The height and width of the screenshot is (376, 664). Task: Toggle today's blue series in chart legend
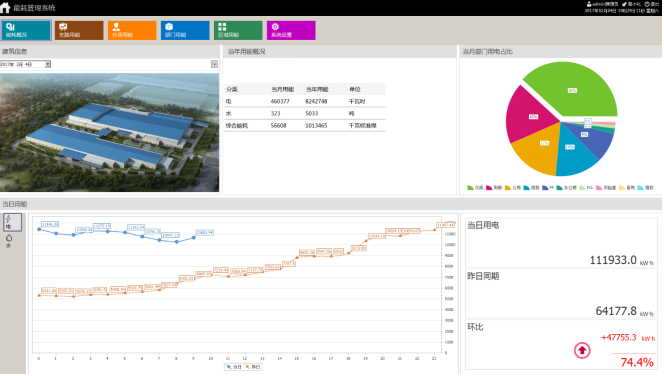coord(234,367)
